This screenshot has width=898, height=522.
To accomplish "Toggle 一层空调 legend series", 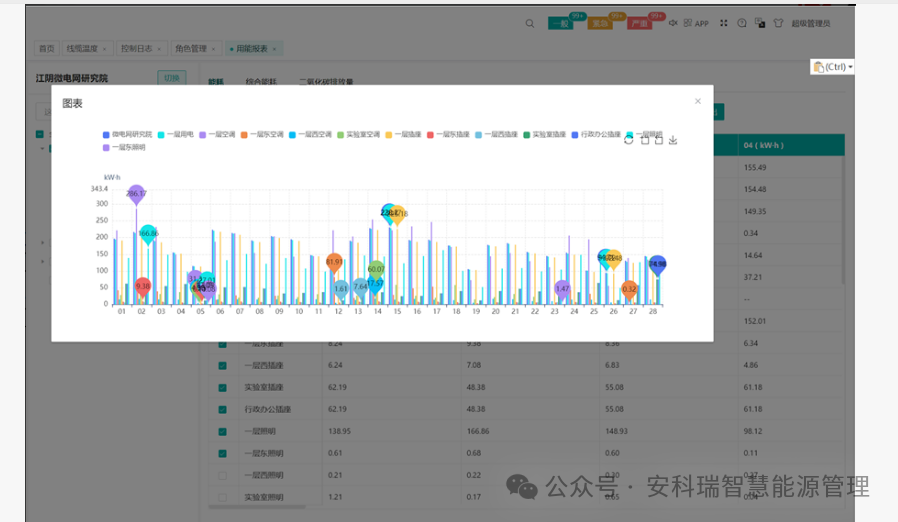I will tap(217, 135).
